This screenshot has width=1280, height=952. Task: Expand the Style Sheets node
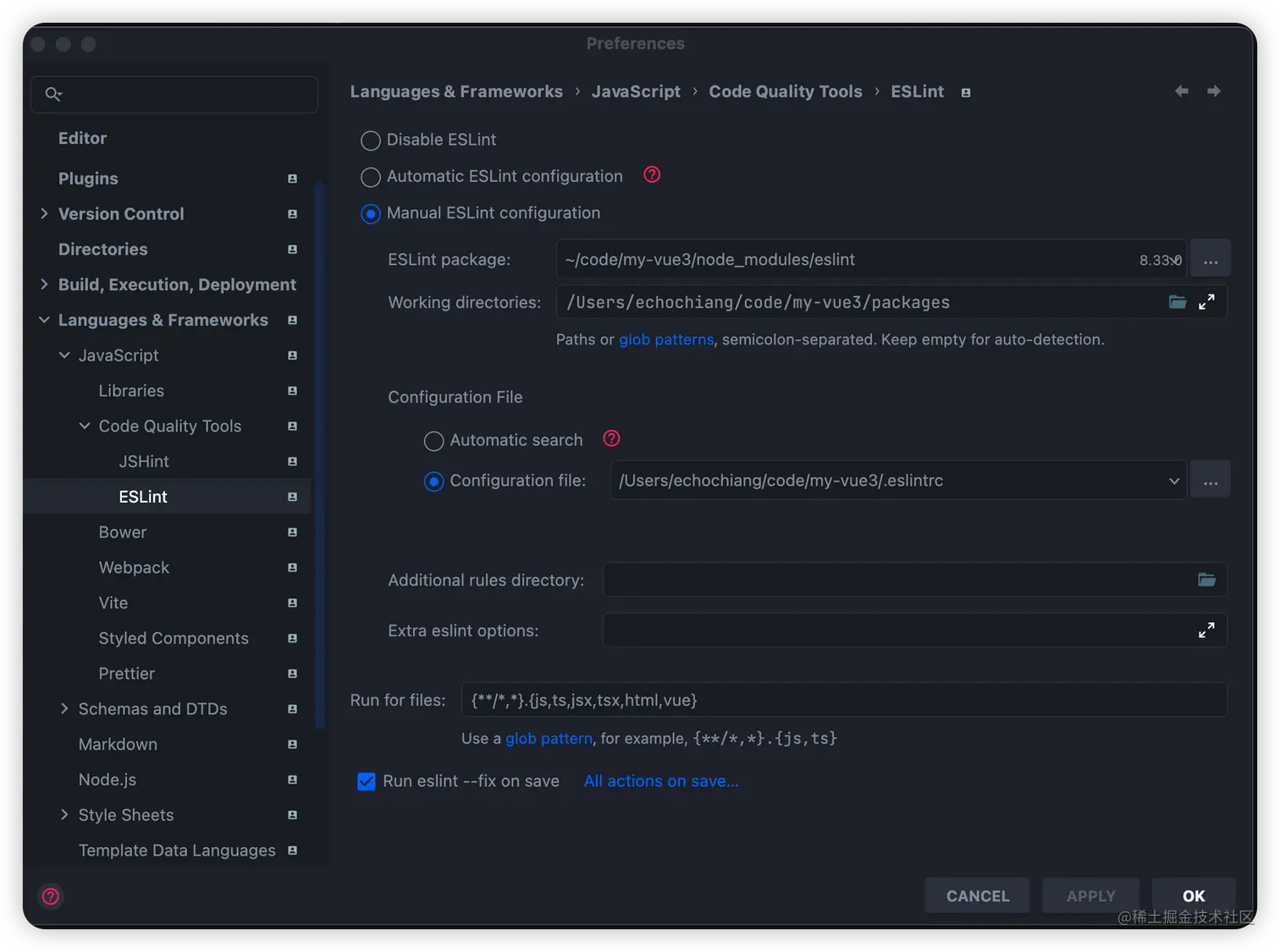(x=64, y=814)
